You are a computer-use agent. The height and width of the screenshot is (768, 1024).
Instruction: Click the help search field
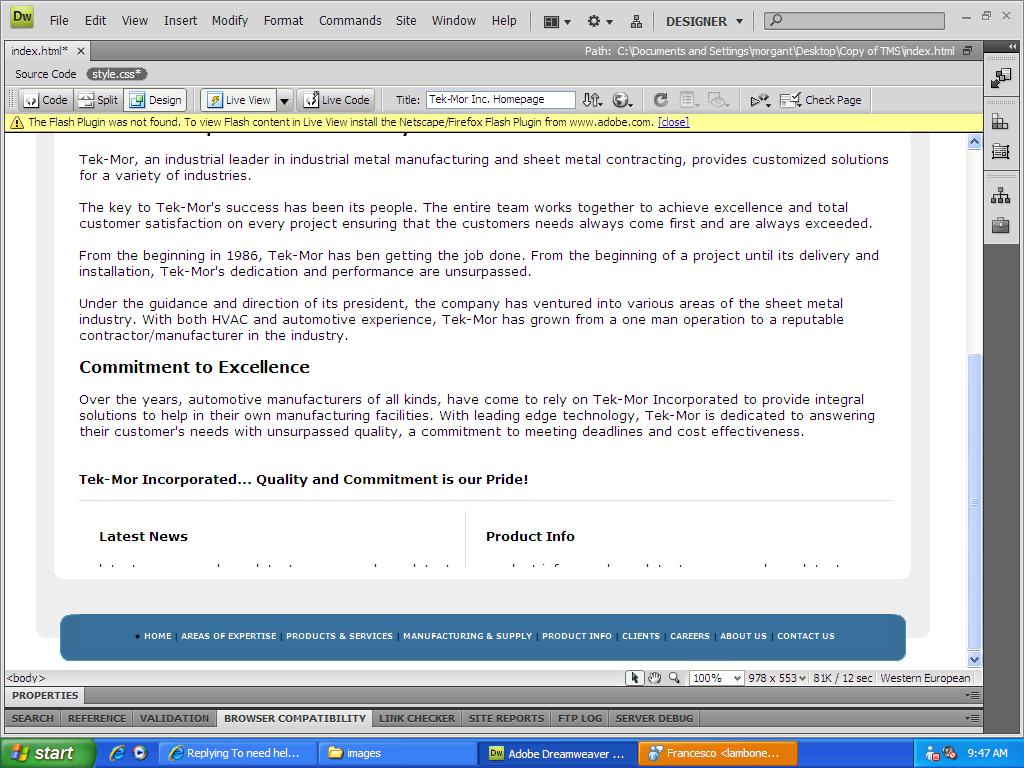point(854,21)
